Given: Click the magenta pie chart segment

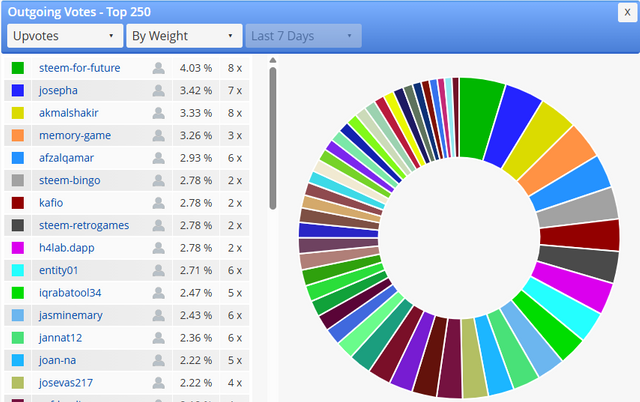Looking at the screenshot, I should click(571, 287).
